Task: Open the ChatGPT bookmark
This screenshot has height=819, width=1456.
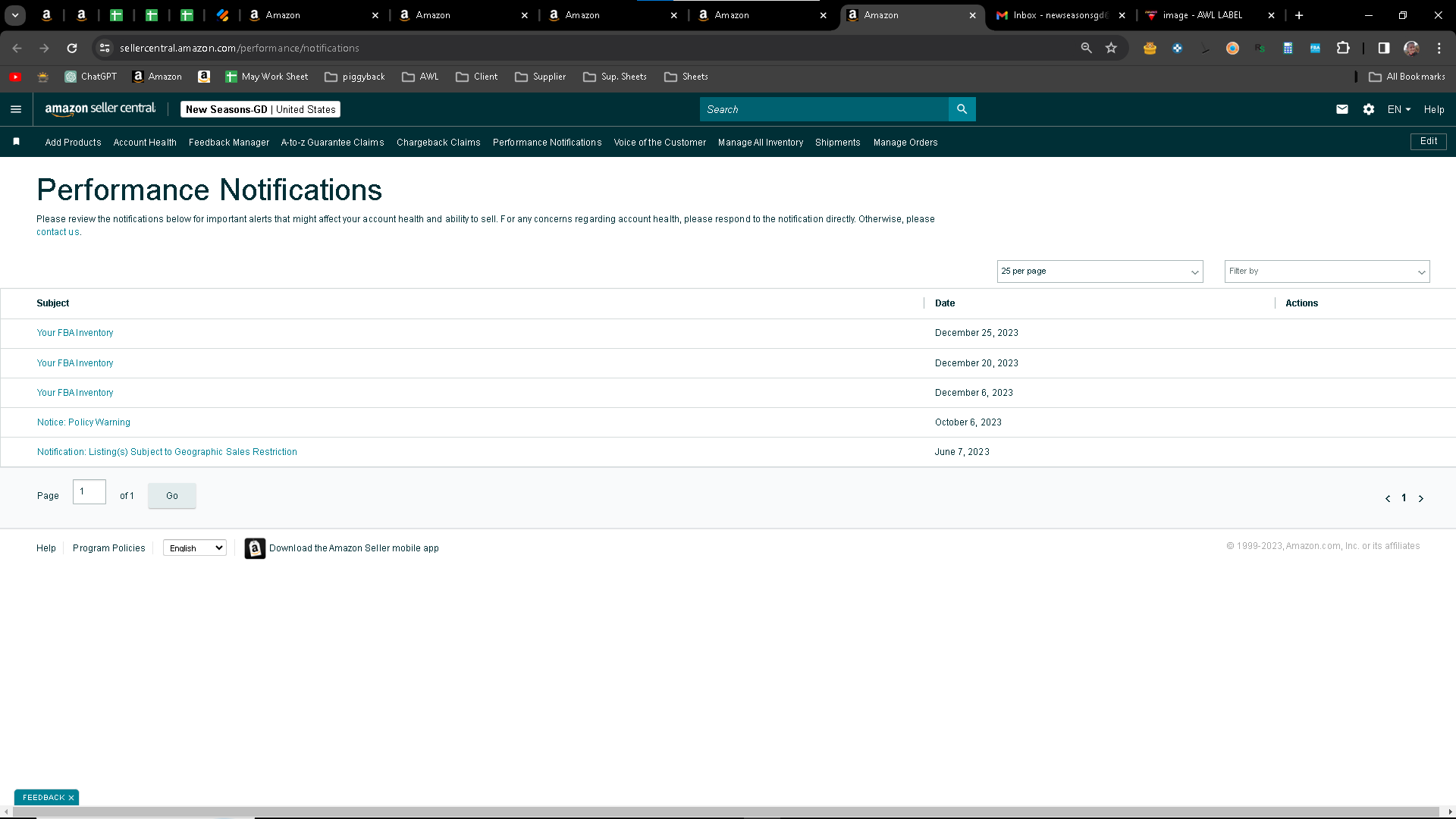Action: coord(90,77)
